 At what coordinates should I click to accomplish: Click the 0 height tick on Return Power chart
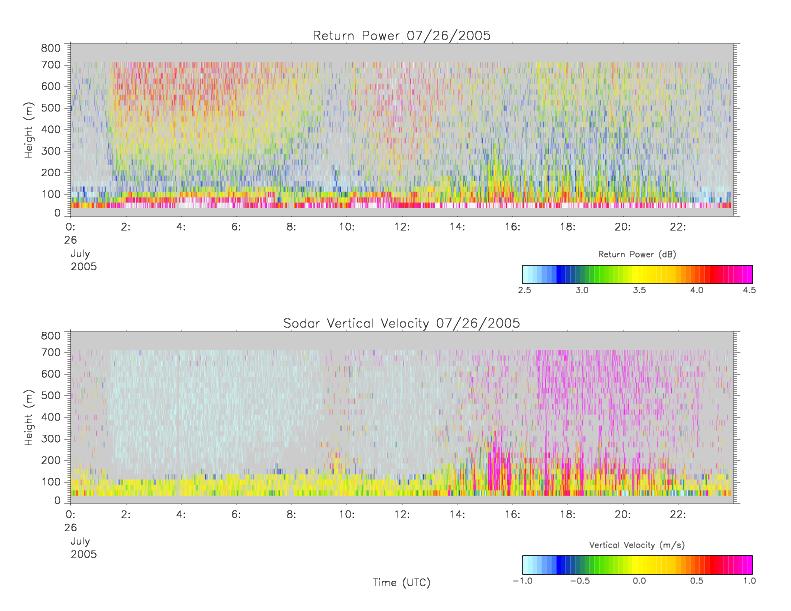coord(57,213)
